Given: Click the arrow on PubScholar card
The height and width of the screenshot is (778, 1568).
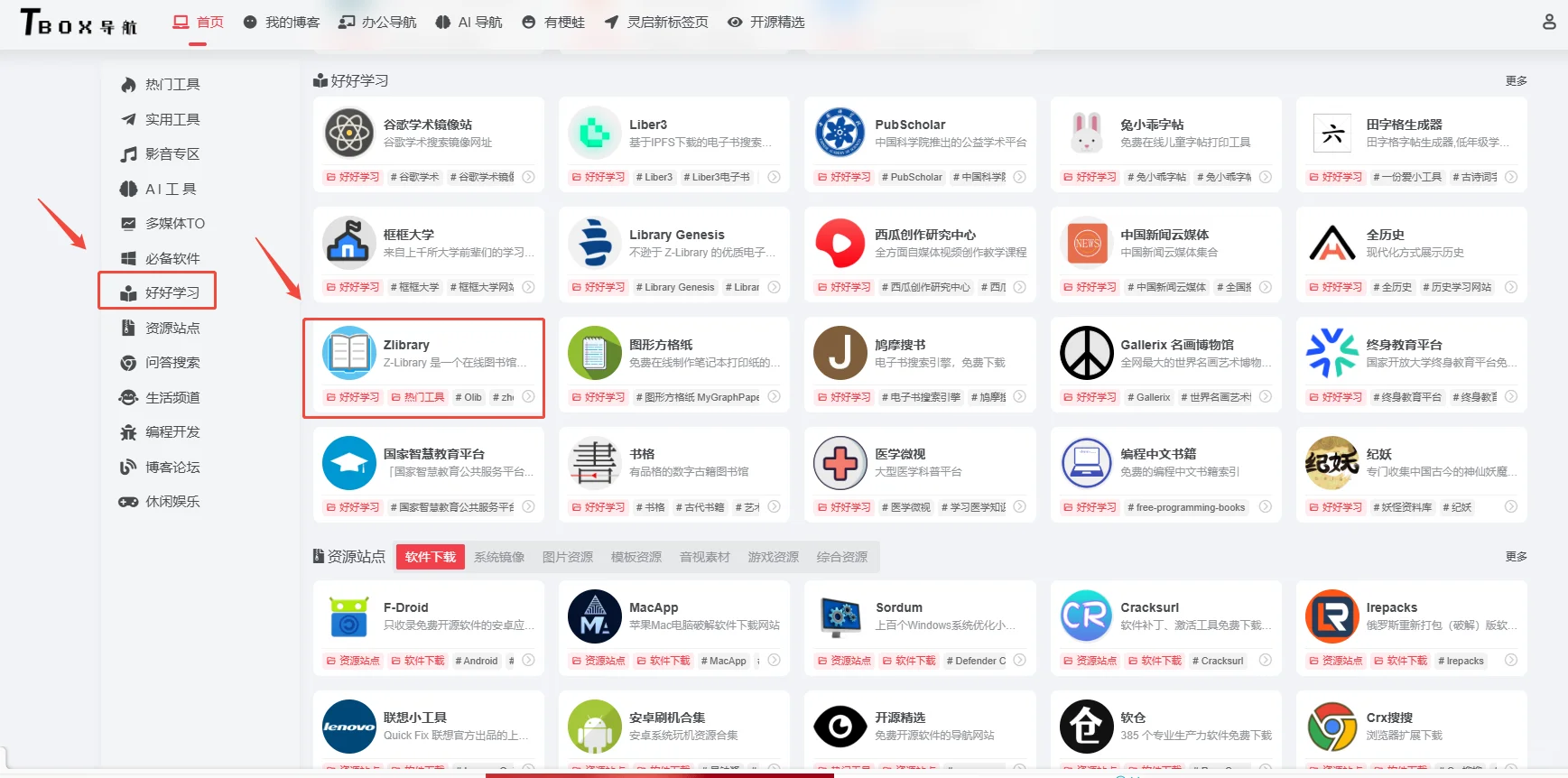Looking at the screenshot, I should 1019,177.
